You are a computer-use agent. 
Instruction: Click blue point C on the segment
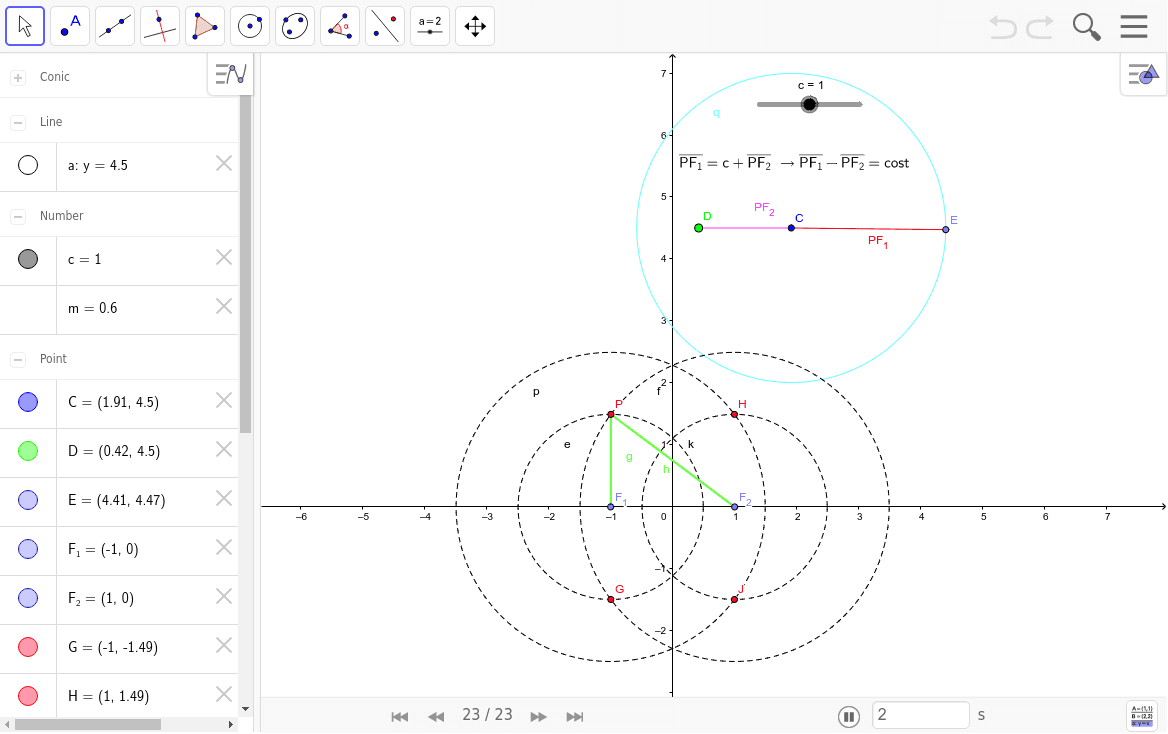coord(791,228)
